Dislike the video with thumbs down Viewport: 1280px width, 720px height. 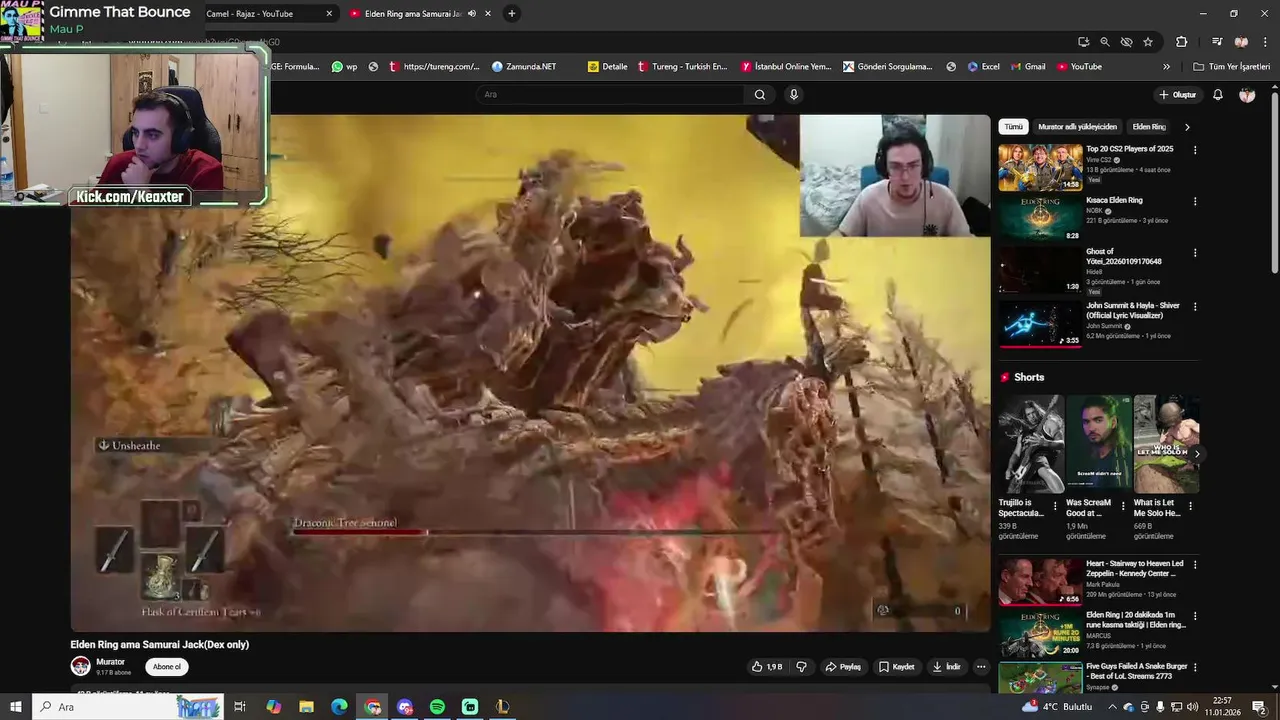[x=801, y=667]
